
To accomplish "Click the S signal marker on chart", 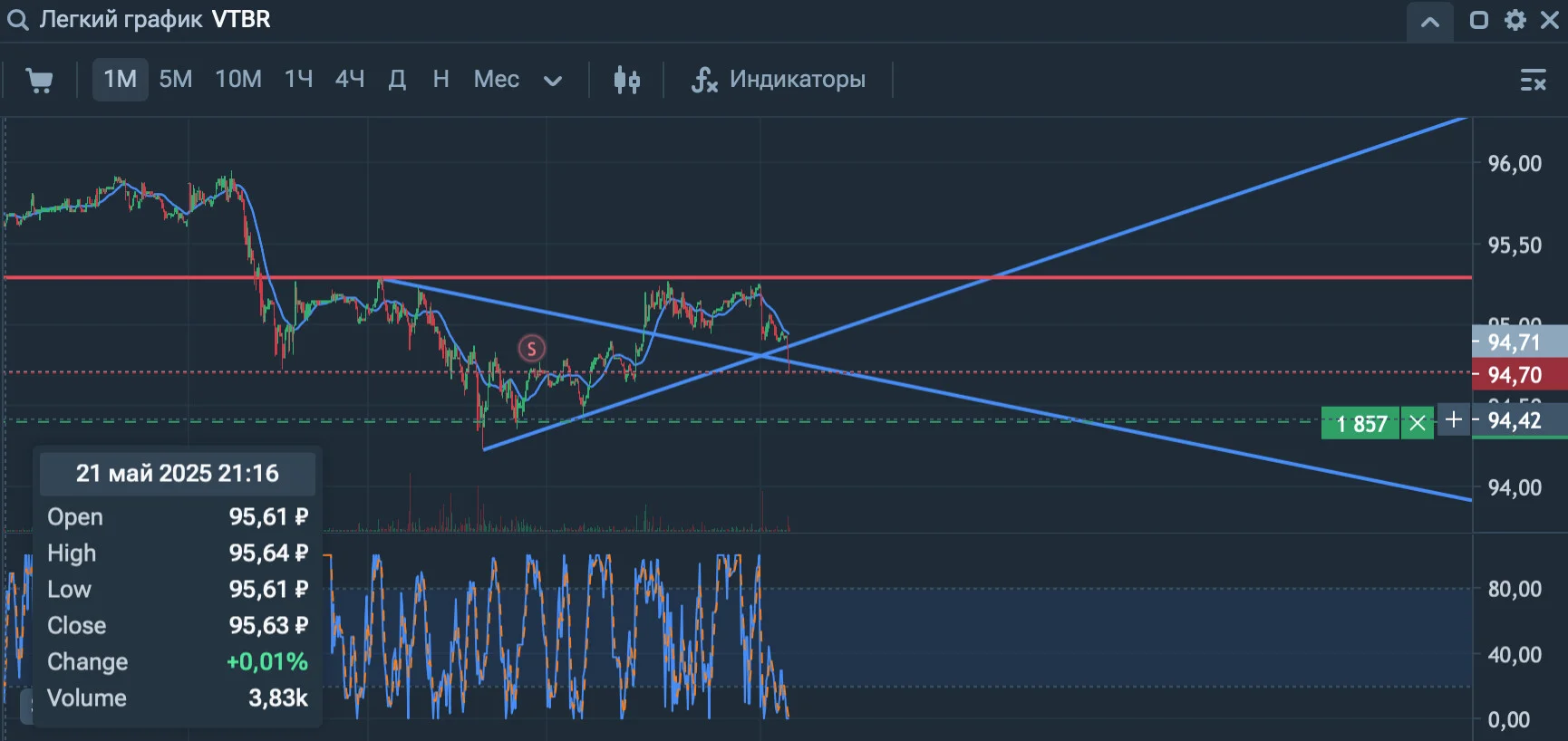I will click(532, 348).
